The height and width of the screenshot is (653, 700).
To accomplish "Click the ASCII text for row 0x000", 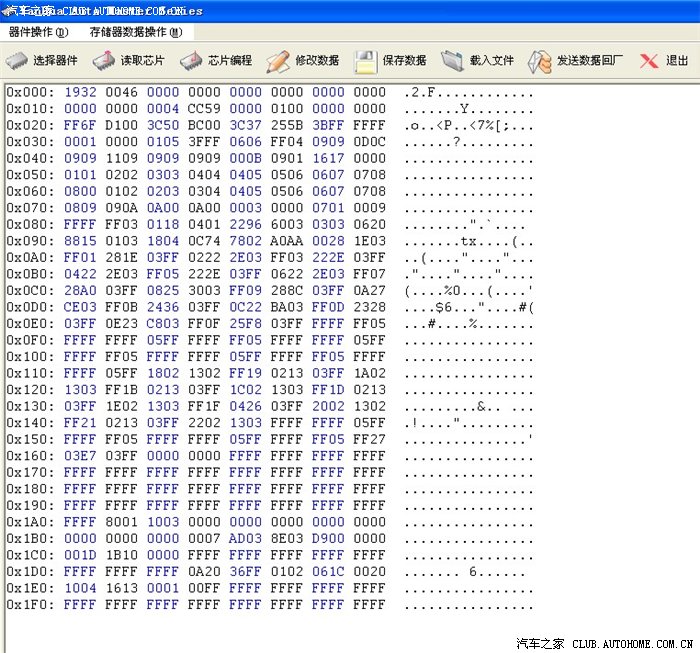I will click(469, 92).
